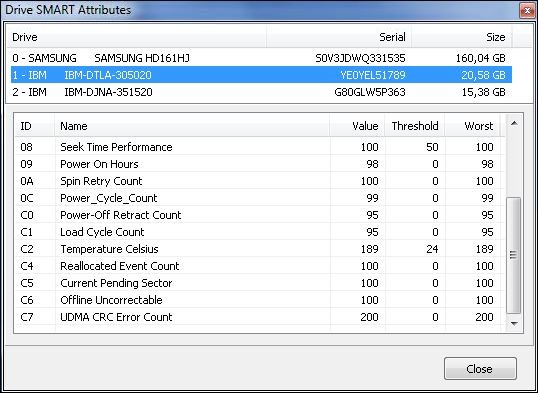Close the Drive SMART Attributes dialog
Screen dimensions: 538x393
click(x=480, y=369)
